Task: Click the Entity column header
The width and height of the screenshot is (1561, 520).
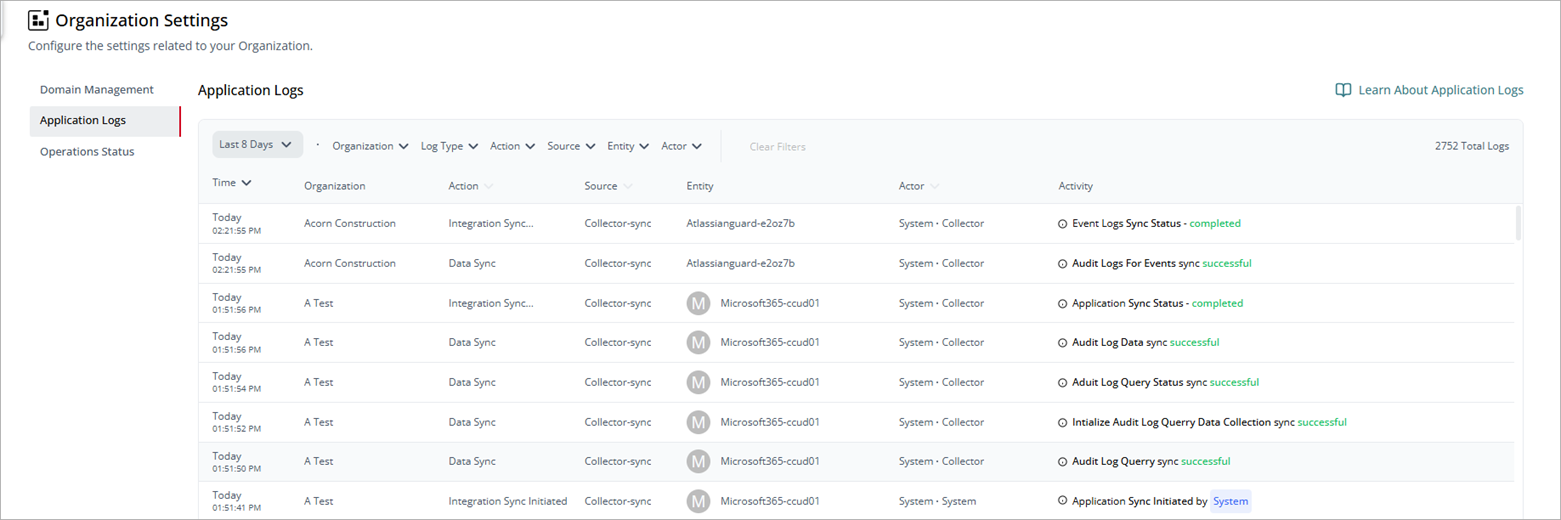Action: point(700,186)
